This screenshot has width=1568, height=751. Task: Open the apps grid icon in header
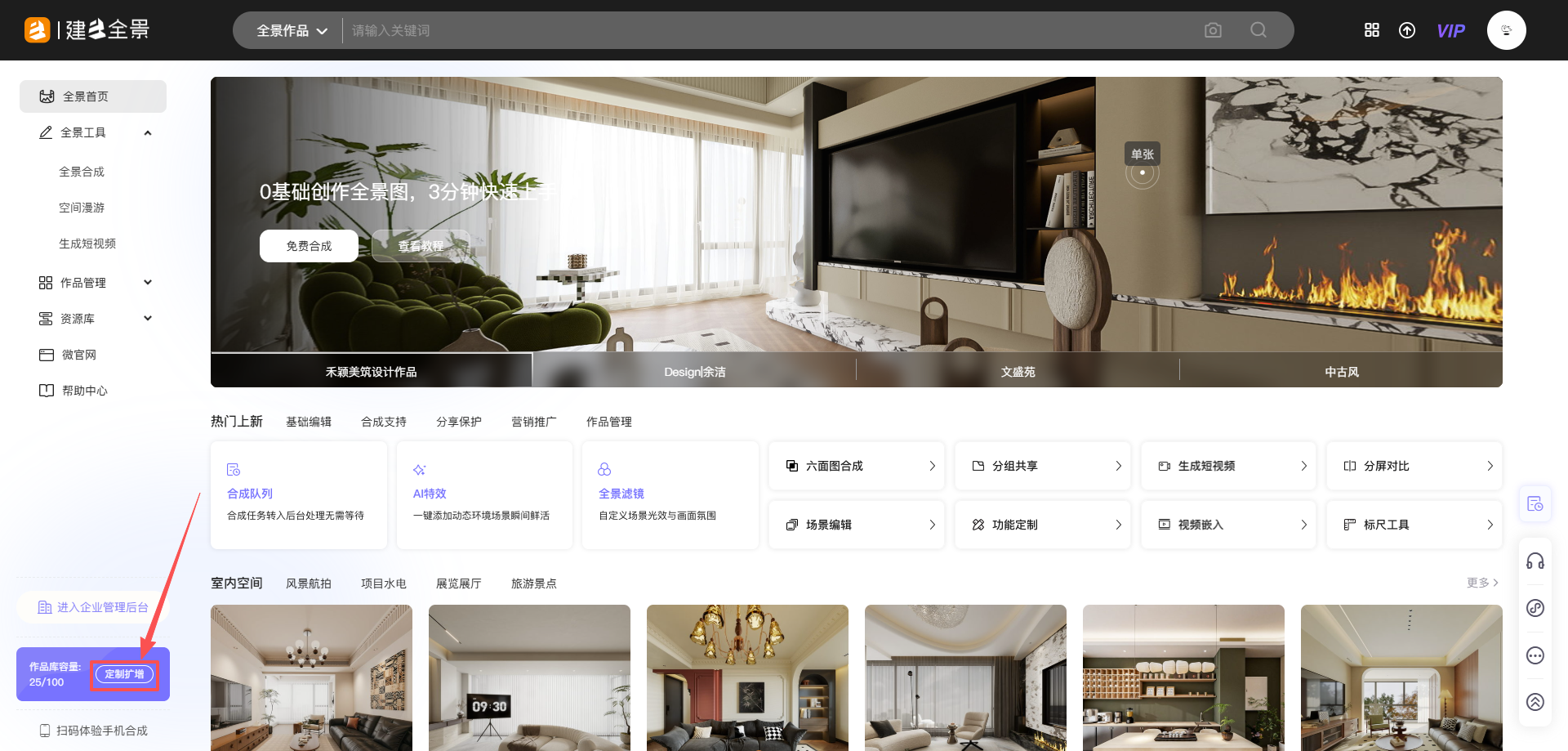click(x=1372, y=30)
